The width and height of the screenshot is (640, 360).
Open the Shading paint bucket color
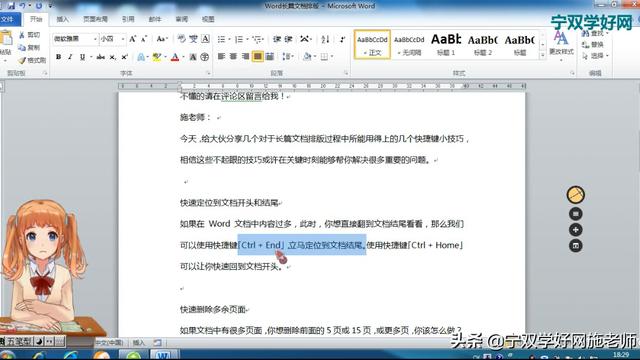[x=307, y=56]
